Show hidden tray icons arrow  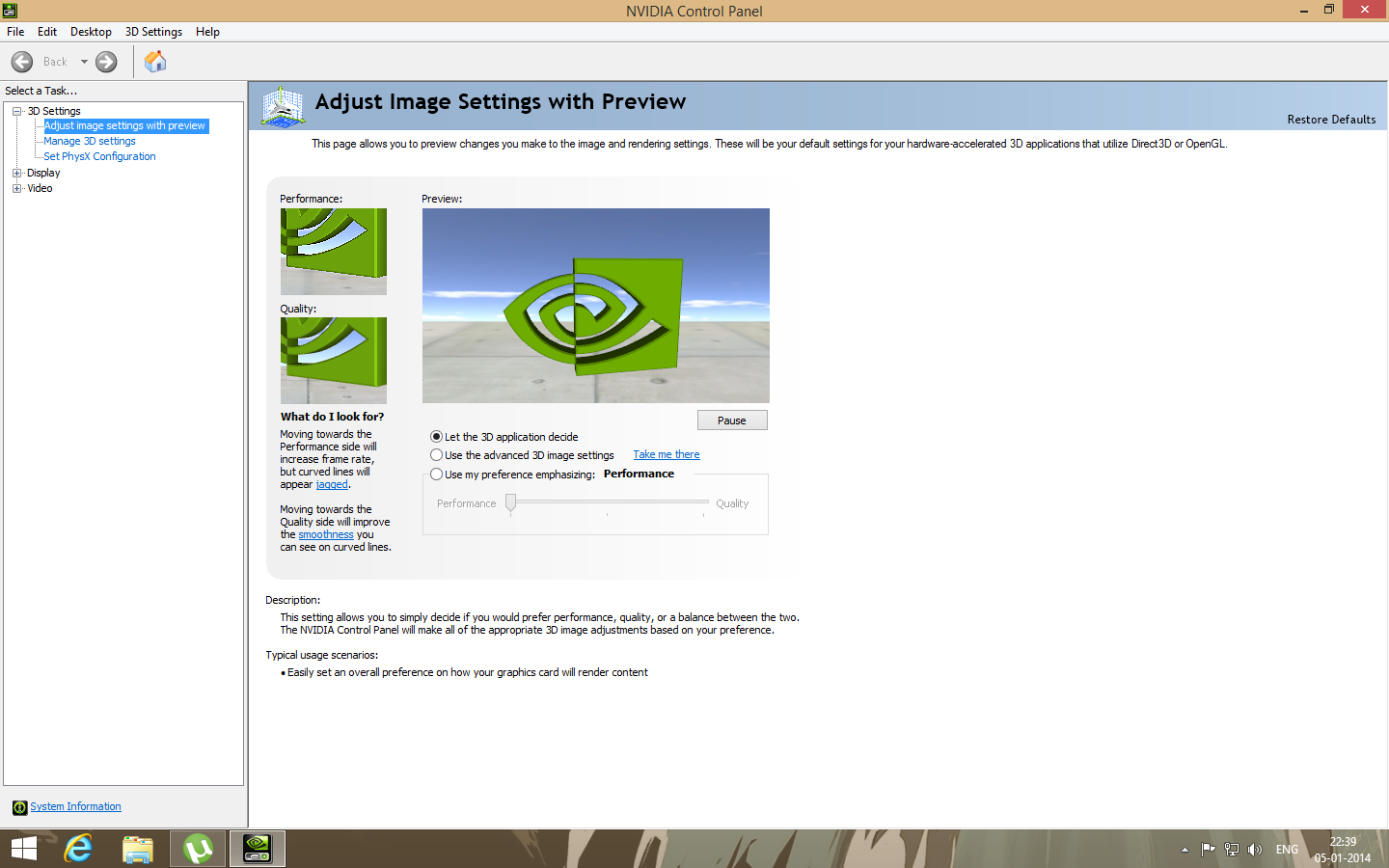click(x=1185, y=850)
